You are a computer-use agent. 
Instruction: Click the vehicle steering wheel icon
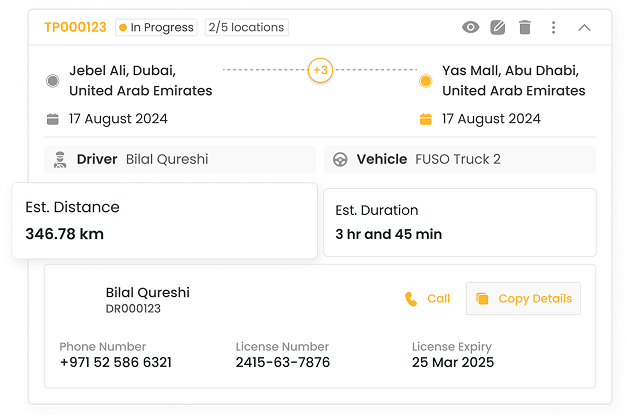click(x=340, y=159)
